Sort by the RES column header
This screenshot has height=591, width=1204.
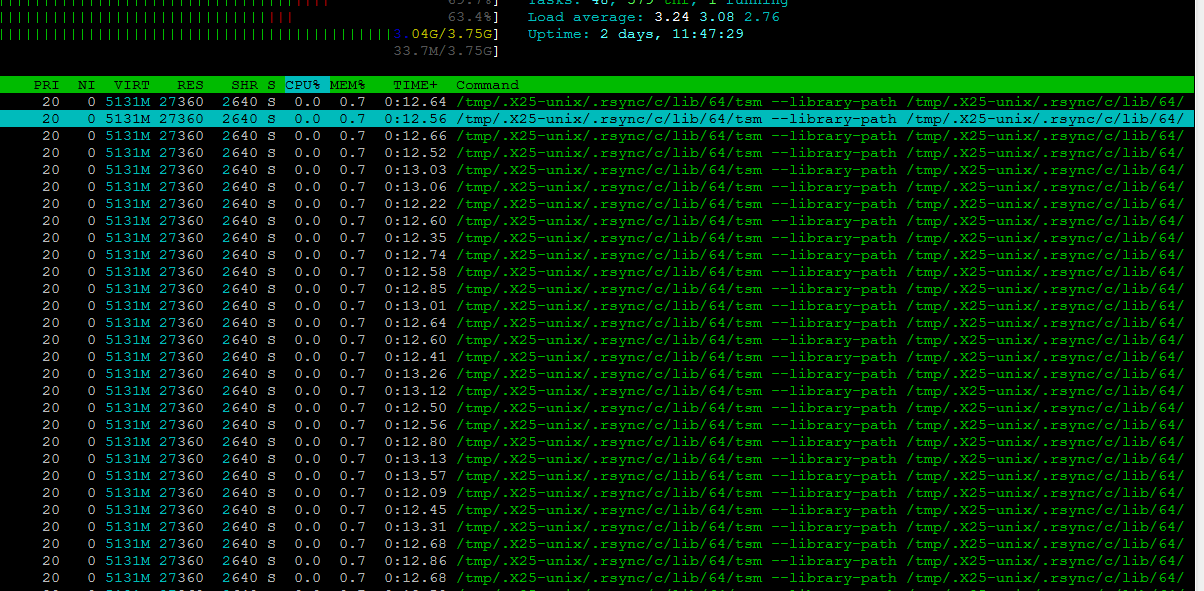point(190,85)
